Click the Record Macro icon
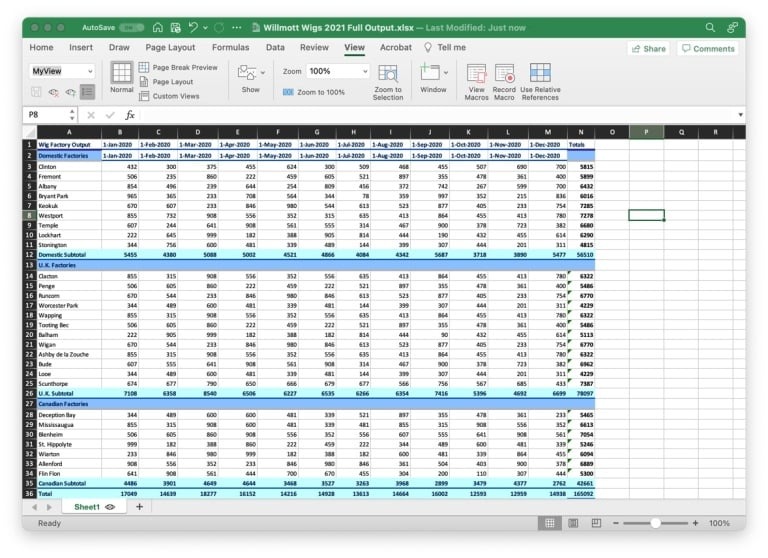The width and height of the screenshot is (768, 558). [x=504, y=80]
